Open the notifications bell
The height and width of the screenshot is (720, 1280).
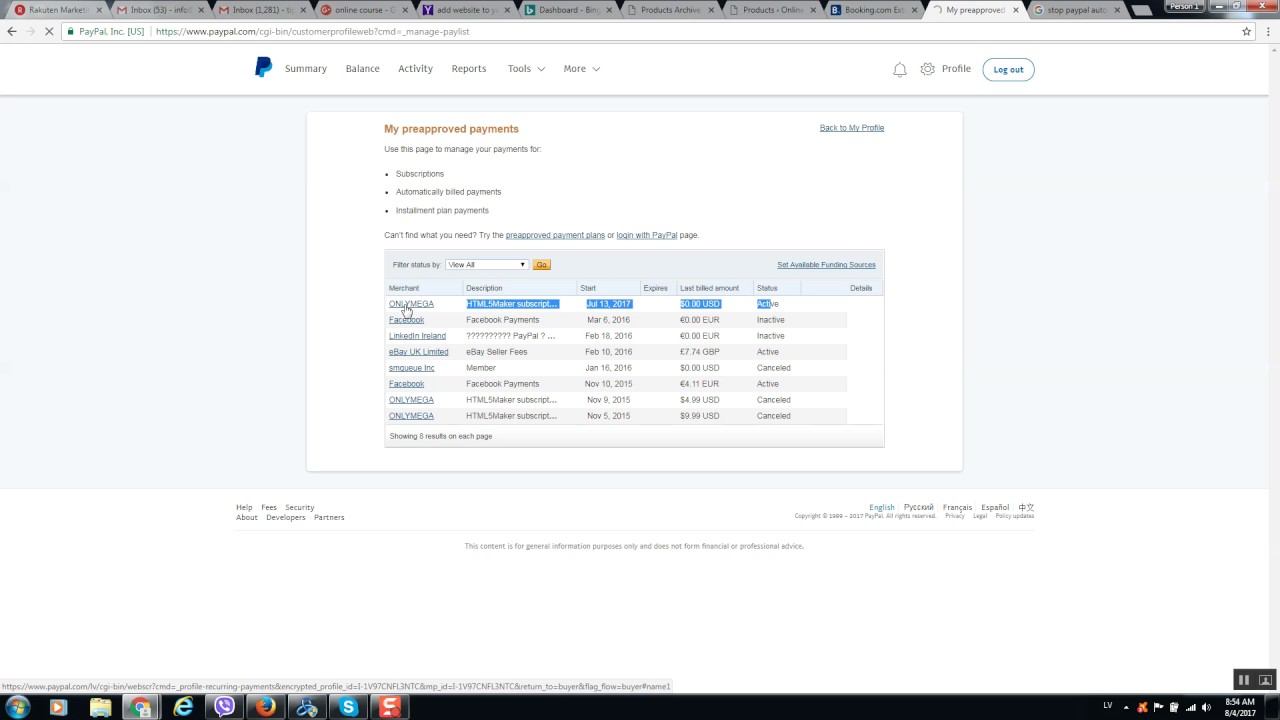pos(900,69)
